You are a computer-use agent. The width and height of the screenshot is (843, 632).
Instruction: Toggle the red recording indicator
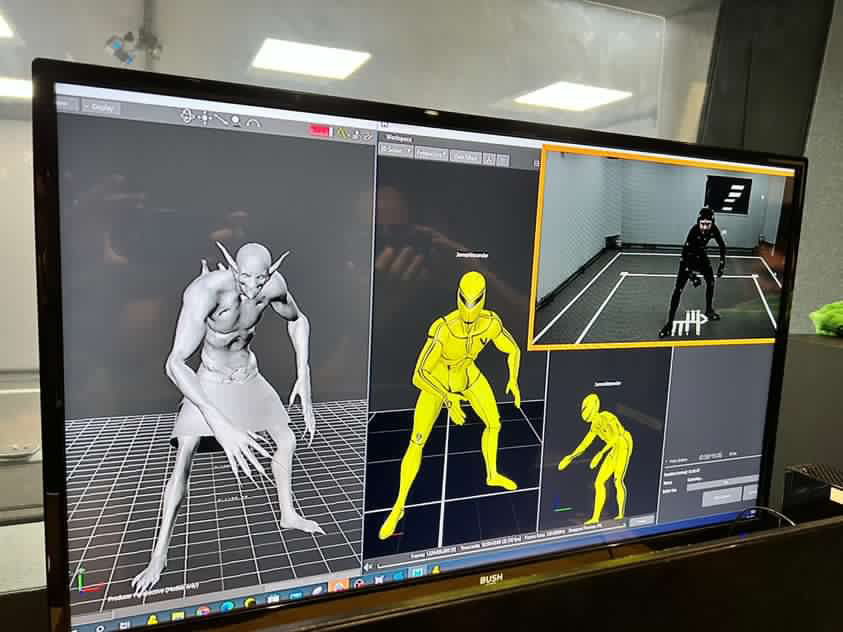[x=319, y=130]
